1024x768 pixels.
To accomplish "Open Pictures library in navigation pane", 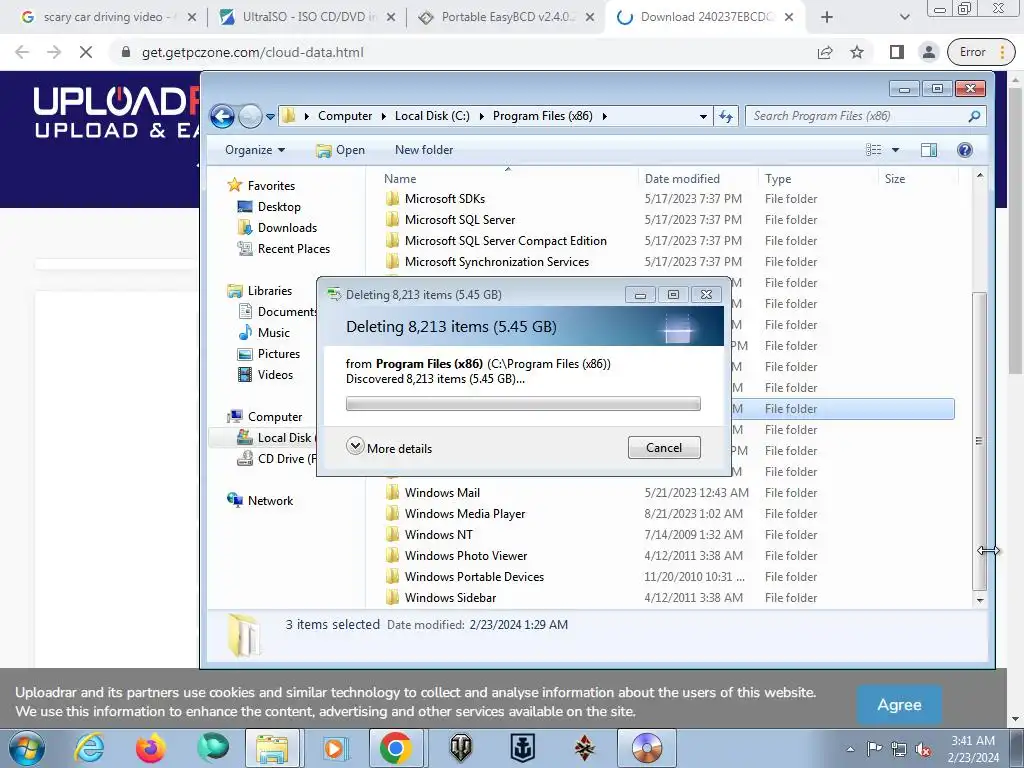I will [x=279, y=353].
